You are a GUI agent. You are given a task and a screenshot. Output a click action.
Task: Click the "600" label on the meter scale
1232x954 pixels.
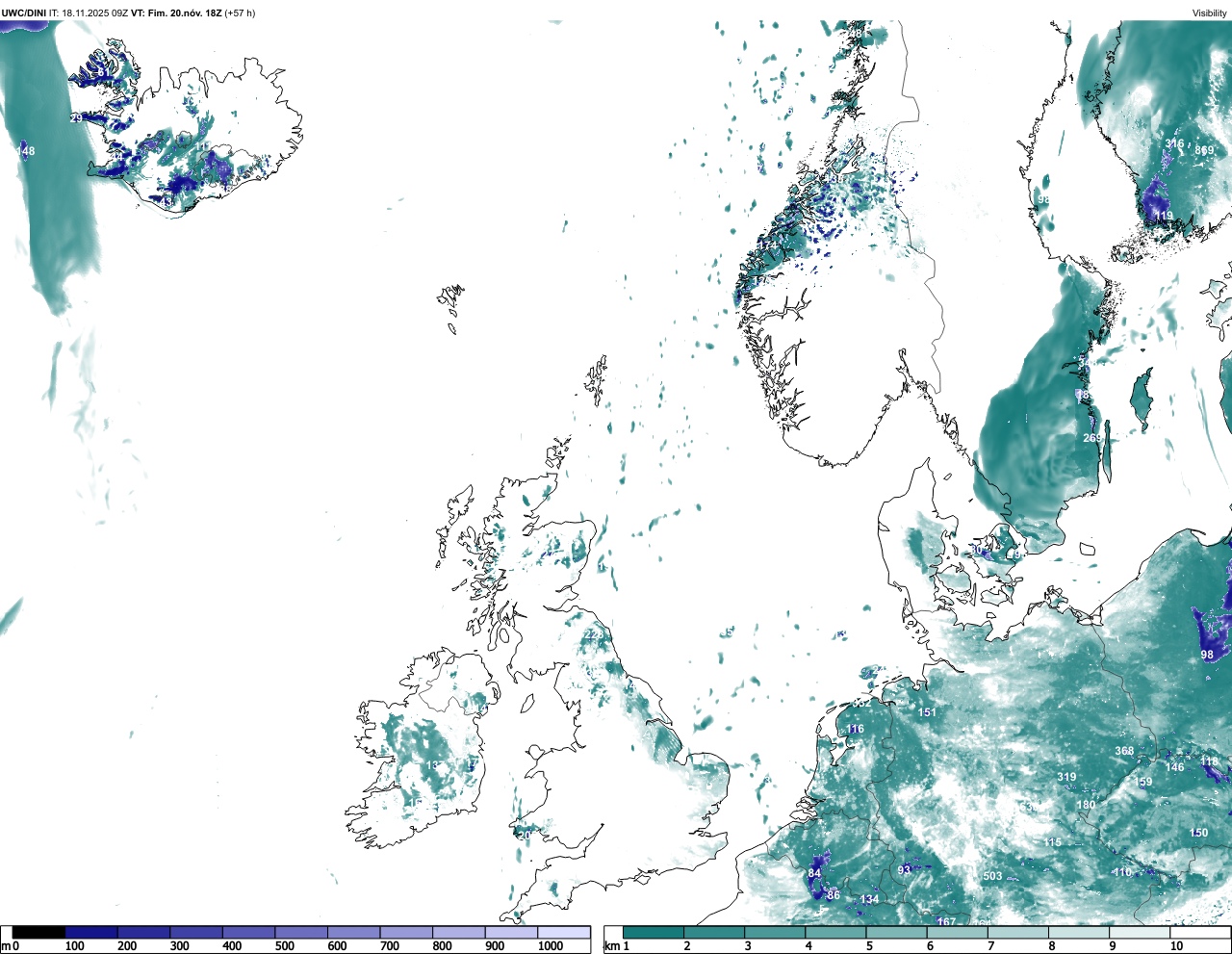point(337,946)
